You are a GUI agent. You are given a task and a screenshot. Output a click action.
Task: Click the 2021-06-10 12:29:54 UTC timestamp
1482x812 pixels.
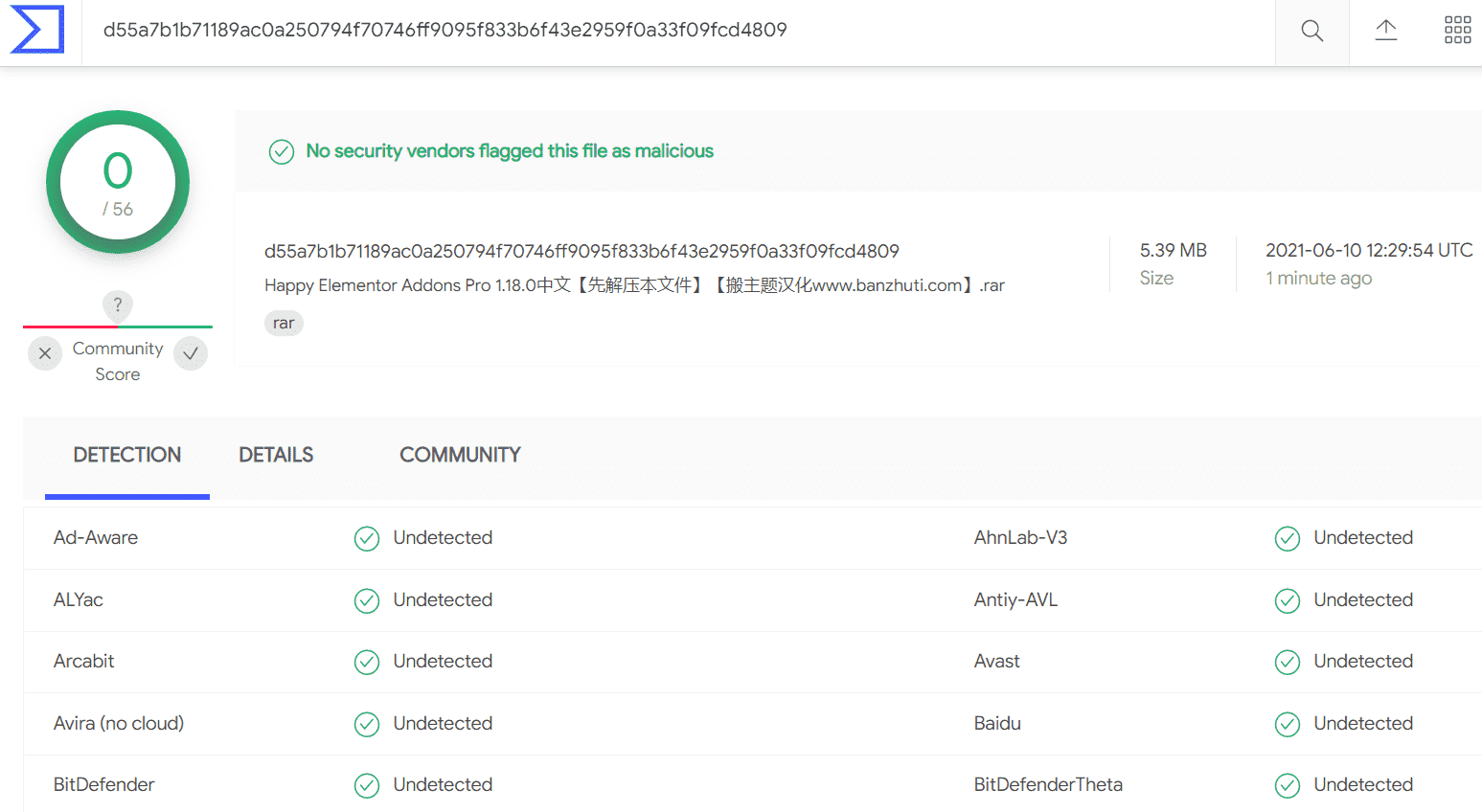tap(1369, 250)
